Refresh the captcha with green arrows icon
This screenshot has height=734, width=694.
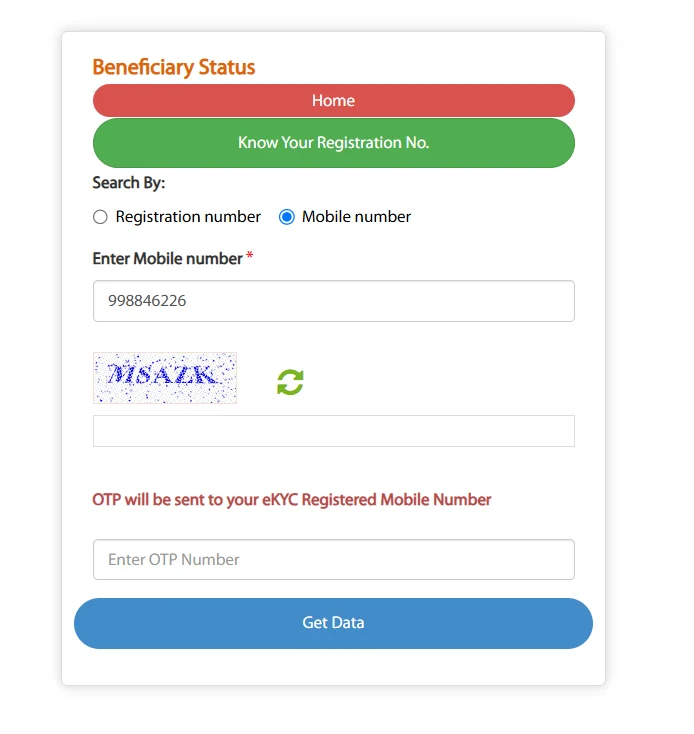tap(290, 382)
